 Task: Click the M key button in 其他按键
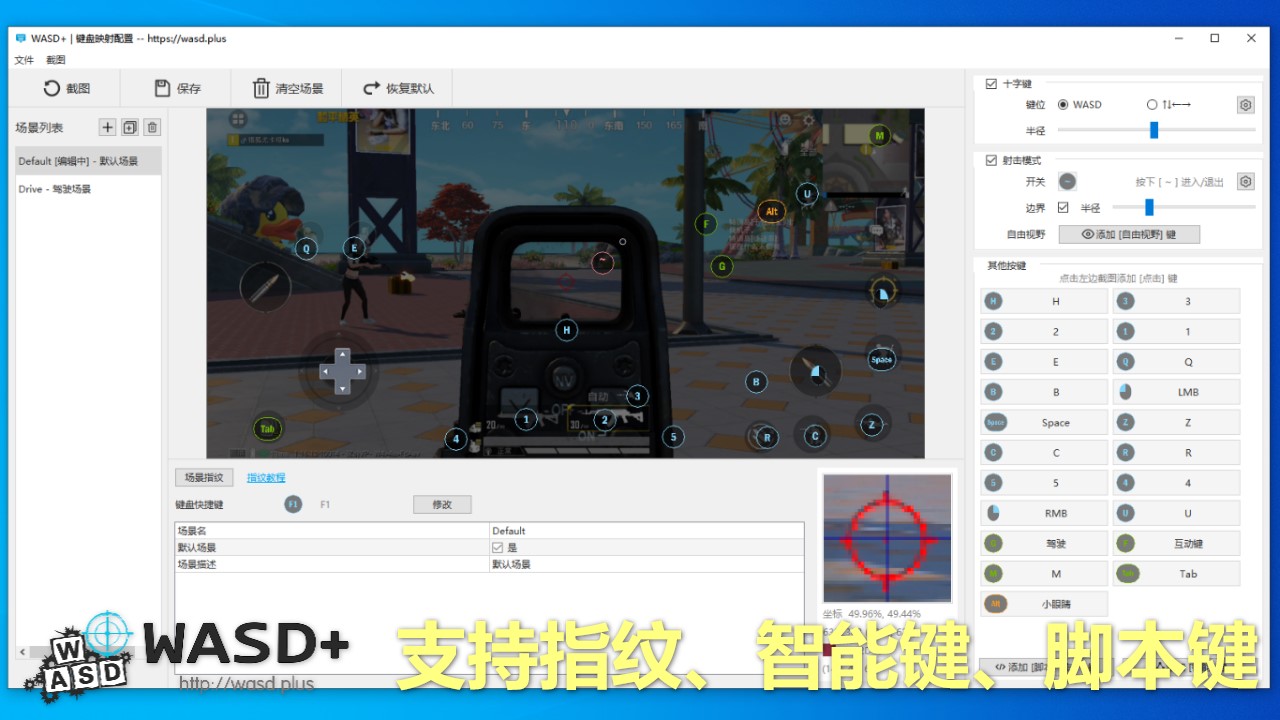[1044, 574]
